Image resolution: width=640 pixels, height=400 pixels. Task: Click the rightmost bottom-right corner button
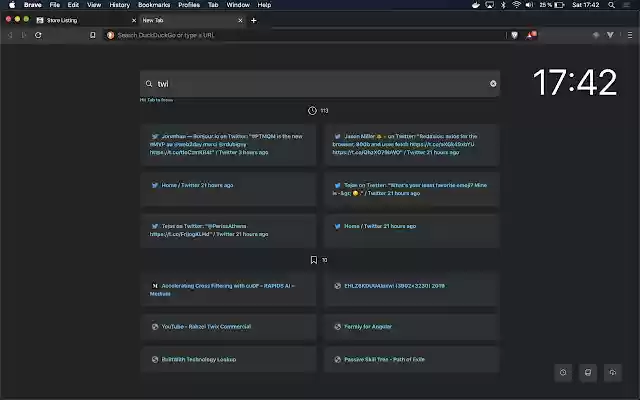click(613, 372)
